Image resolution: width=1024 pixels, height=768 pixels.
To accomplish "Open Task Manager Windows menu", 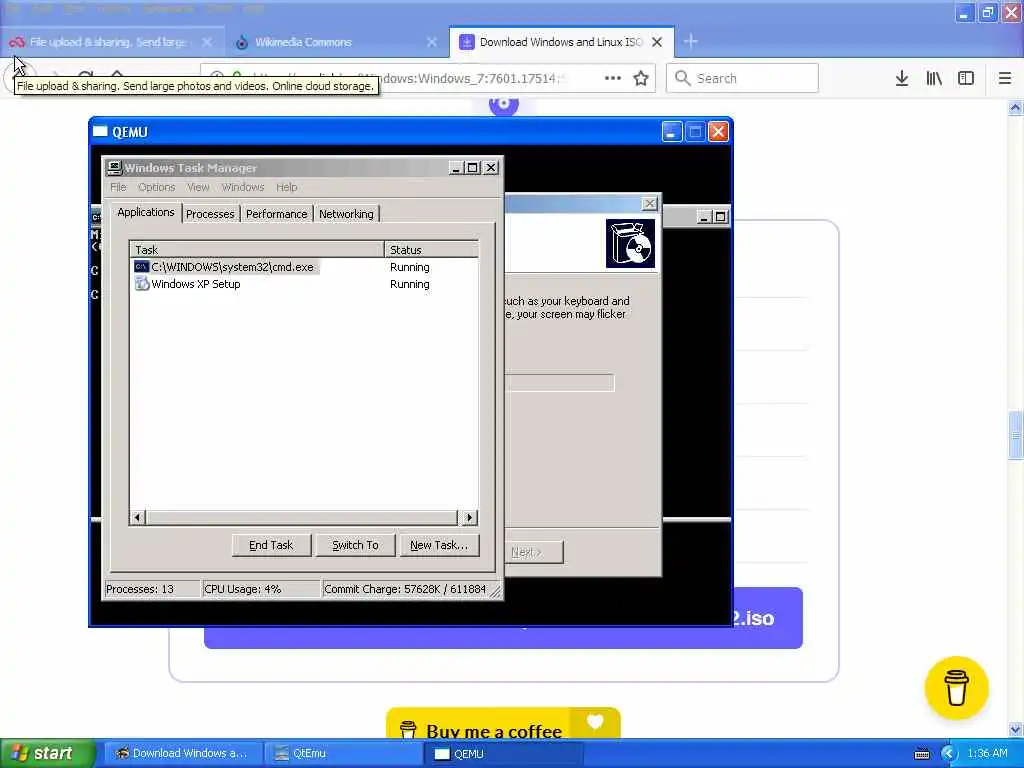I will 242,187.
